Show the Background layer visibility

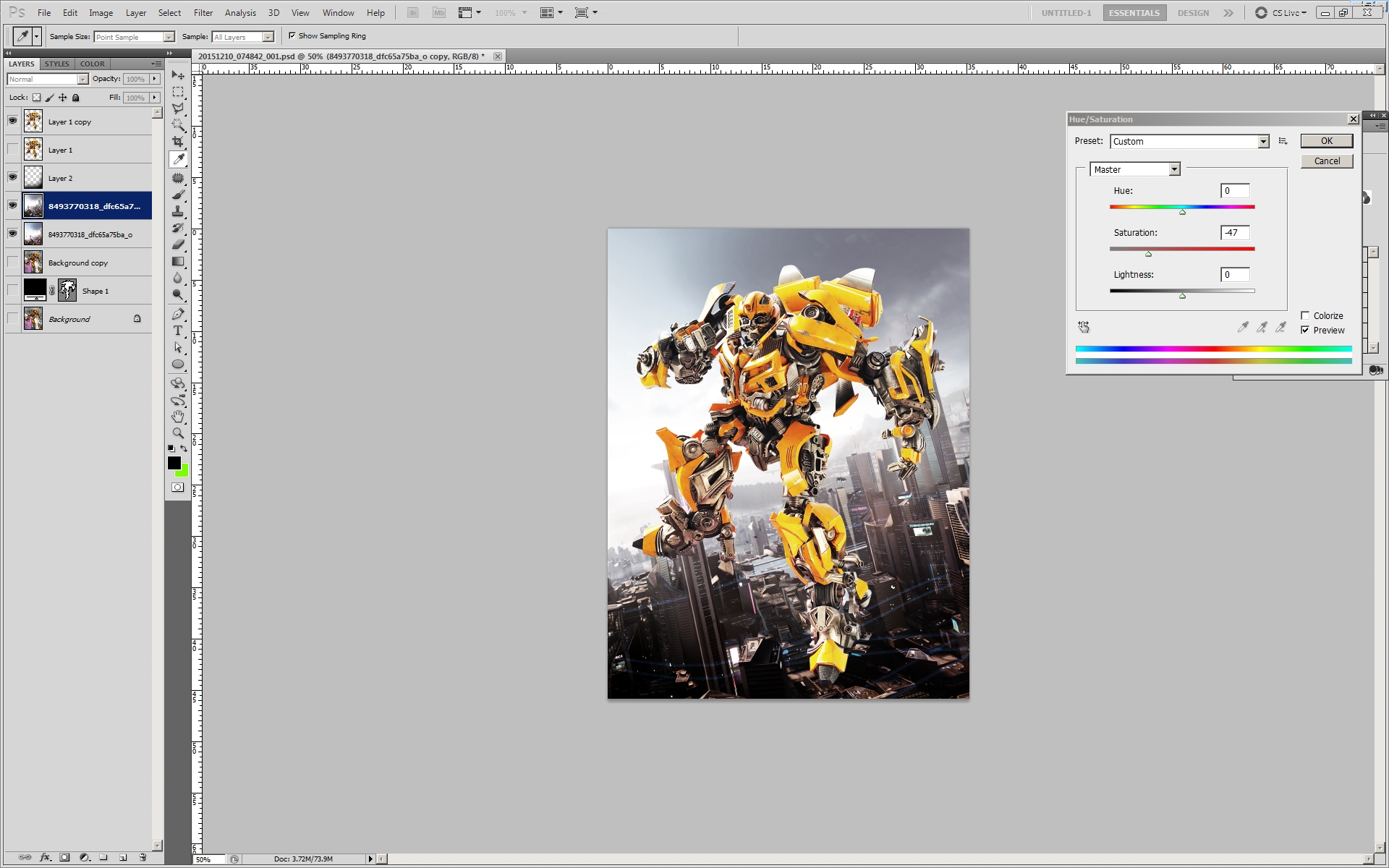coord(12,318)
